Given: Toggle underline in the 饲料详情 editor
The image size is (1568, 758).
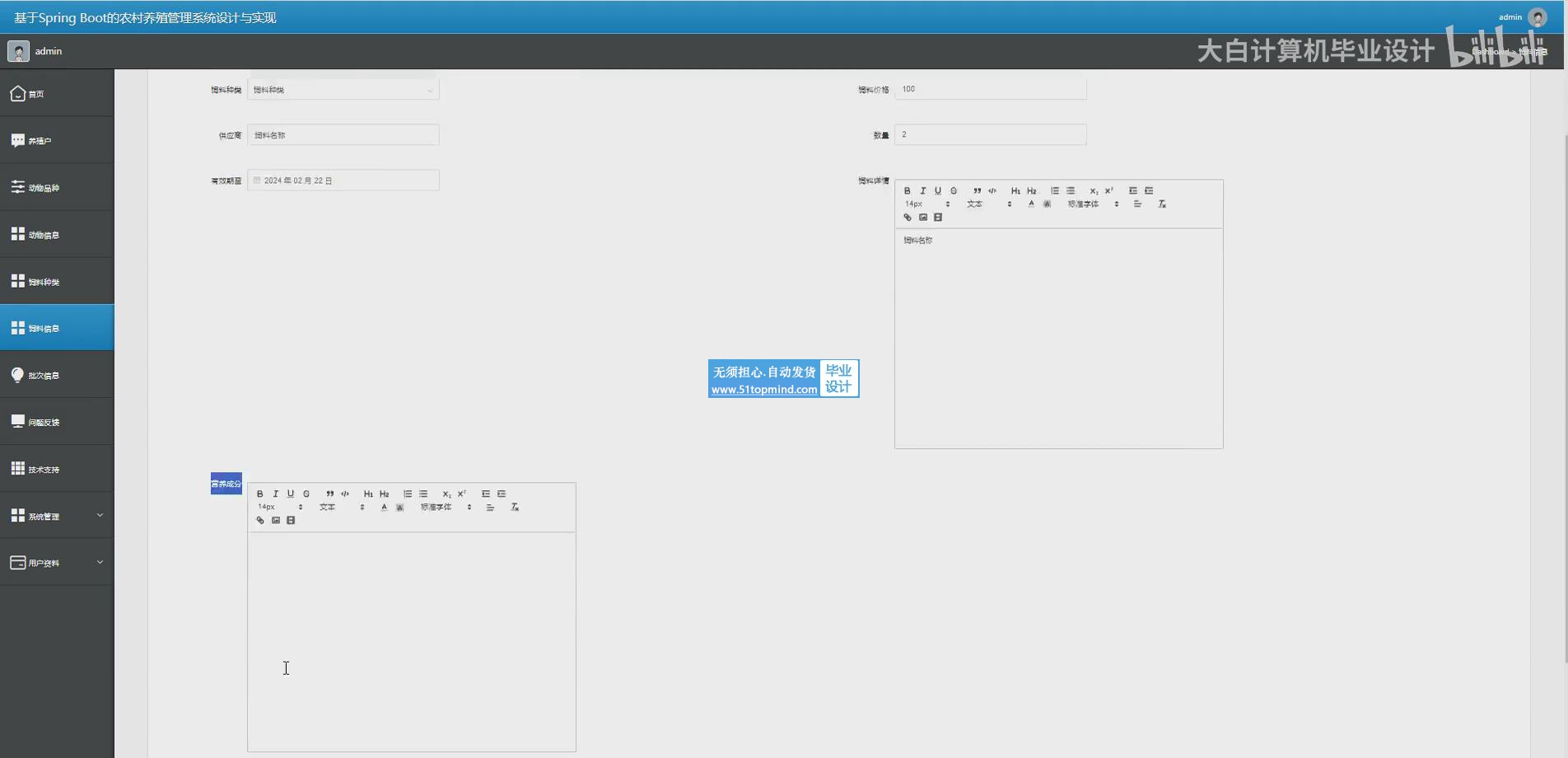Looking at the screenshot, I should point(937,191).
